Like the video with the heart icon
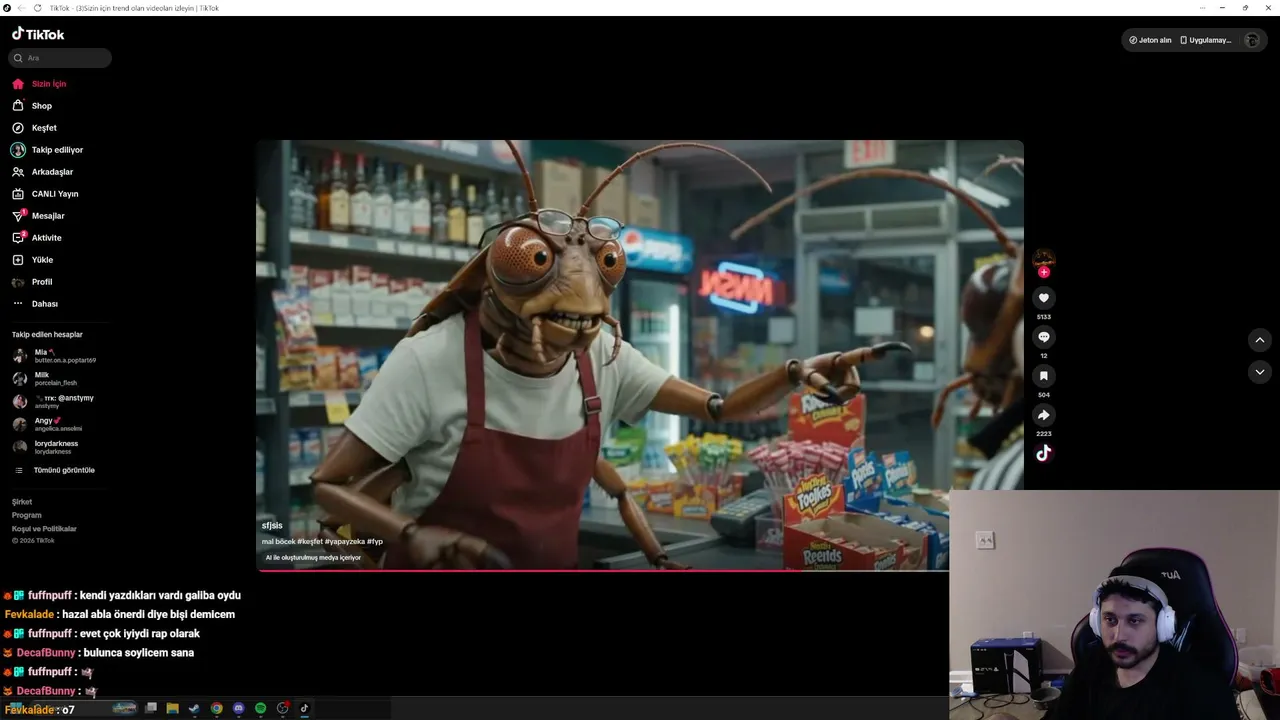 1044,298
